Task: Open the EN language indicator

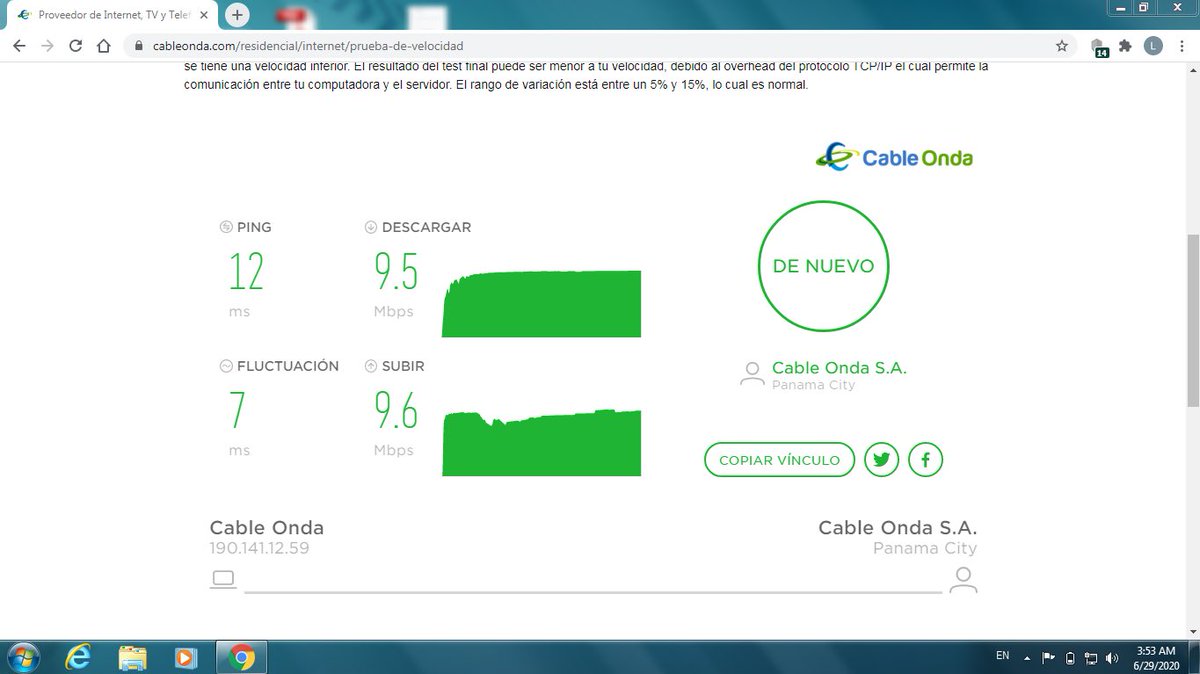Action: [x=1002, y=656]
